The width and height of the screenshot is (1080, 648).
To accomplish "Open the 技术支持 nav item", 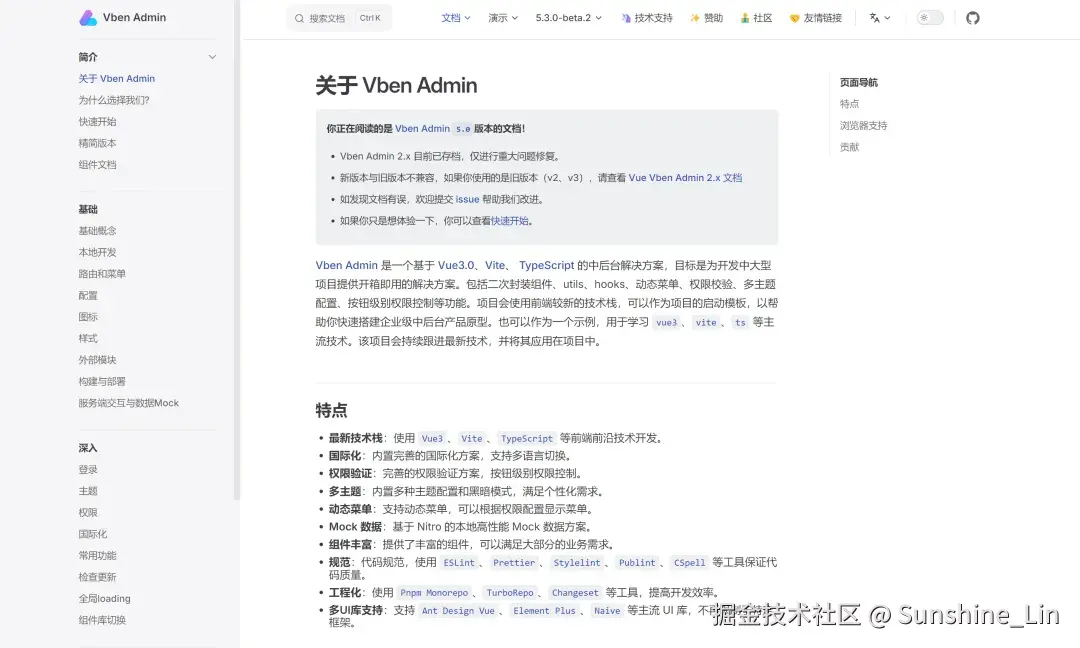I will (x=647, y=18).
